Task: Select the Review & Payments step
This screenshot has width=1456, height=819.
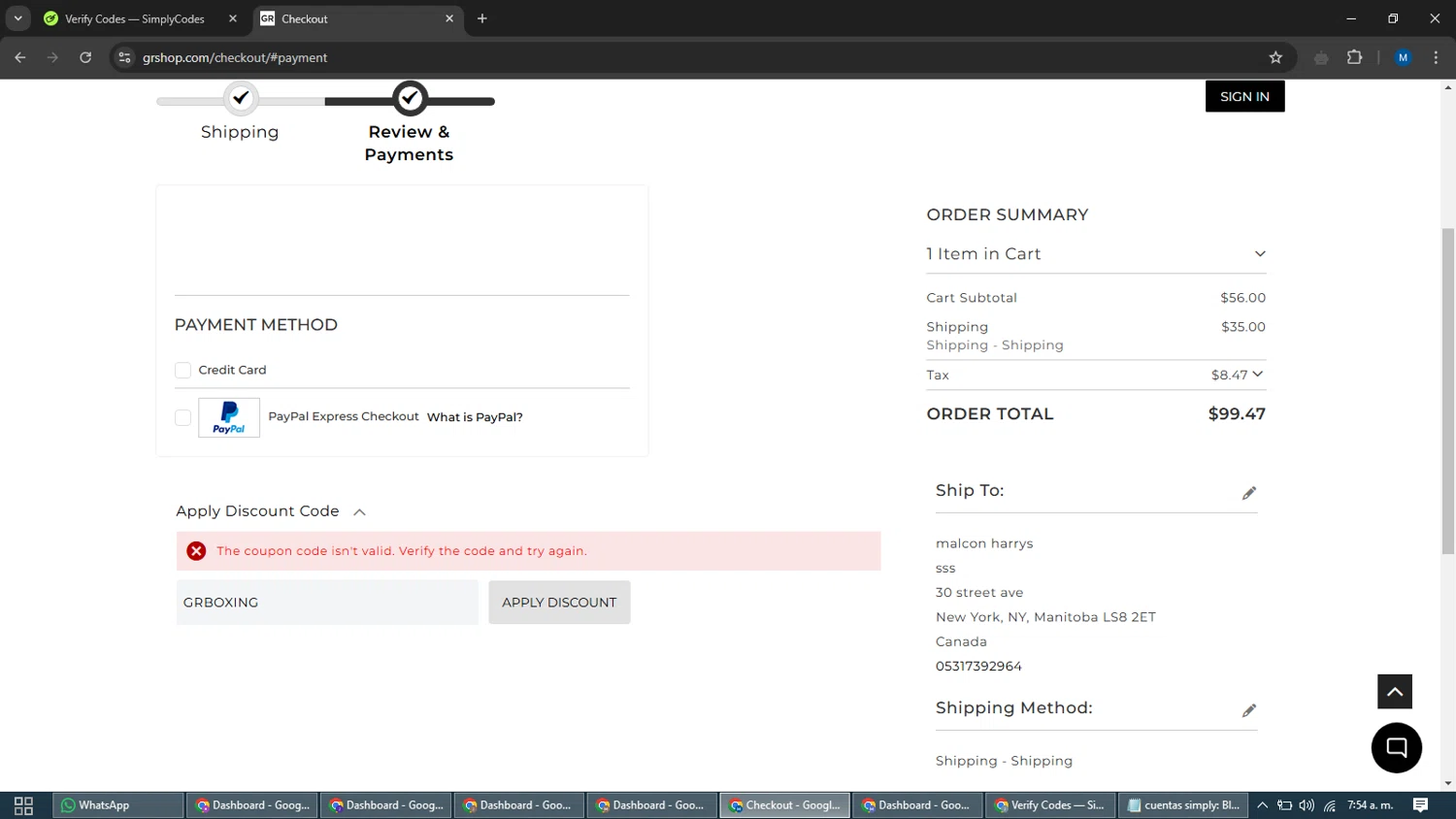Action: pos(409,122)
